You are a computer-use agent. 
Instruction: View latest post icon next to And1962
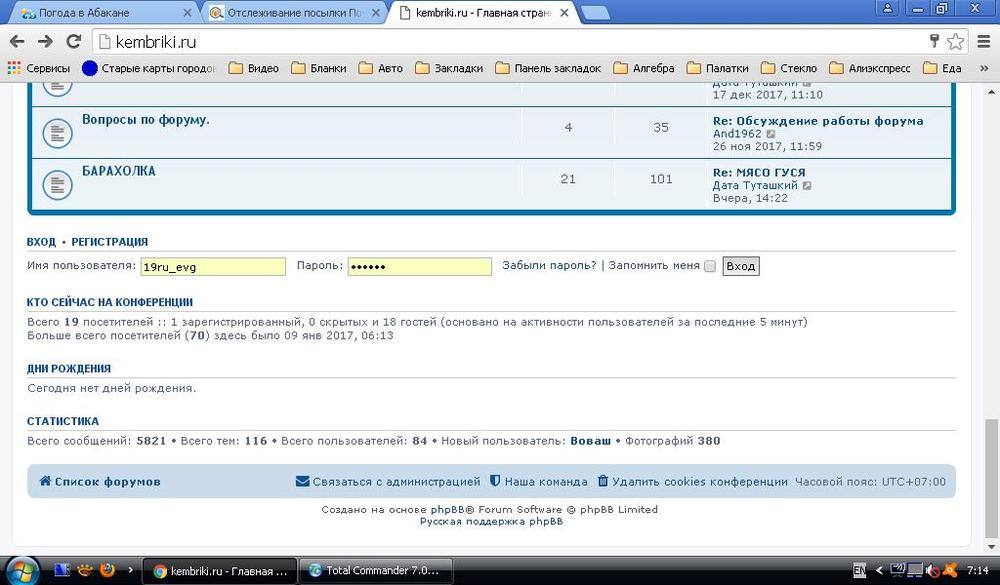pos(771,134)
